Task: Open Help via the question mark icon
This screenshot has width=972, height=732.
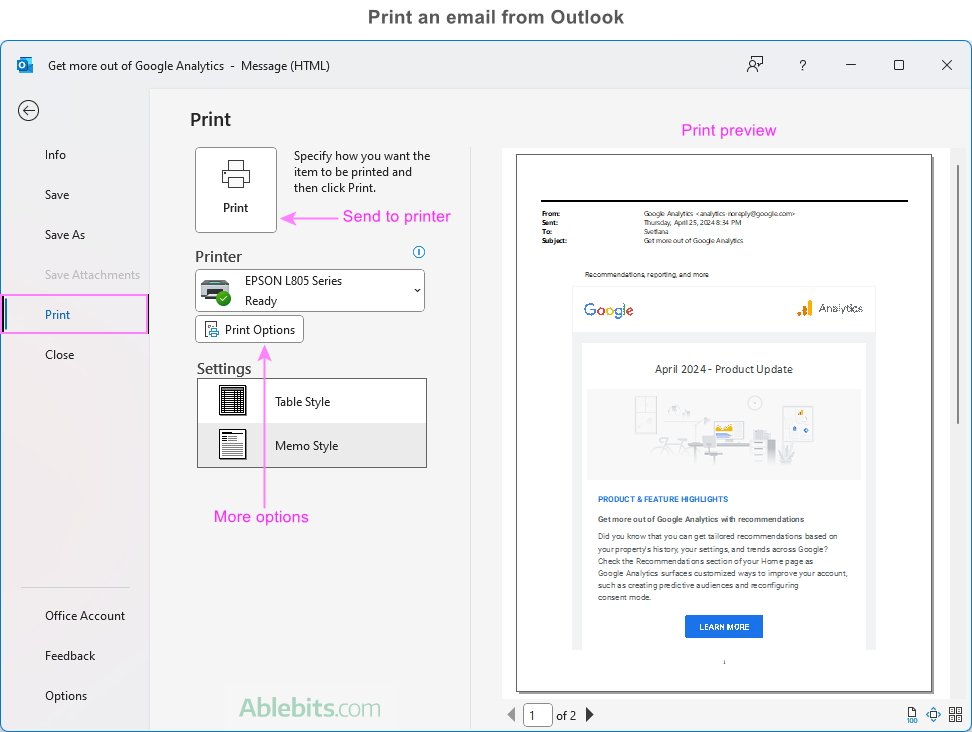Action: click(x=802, y=64)
